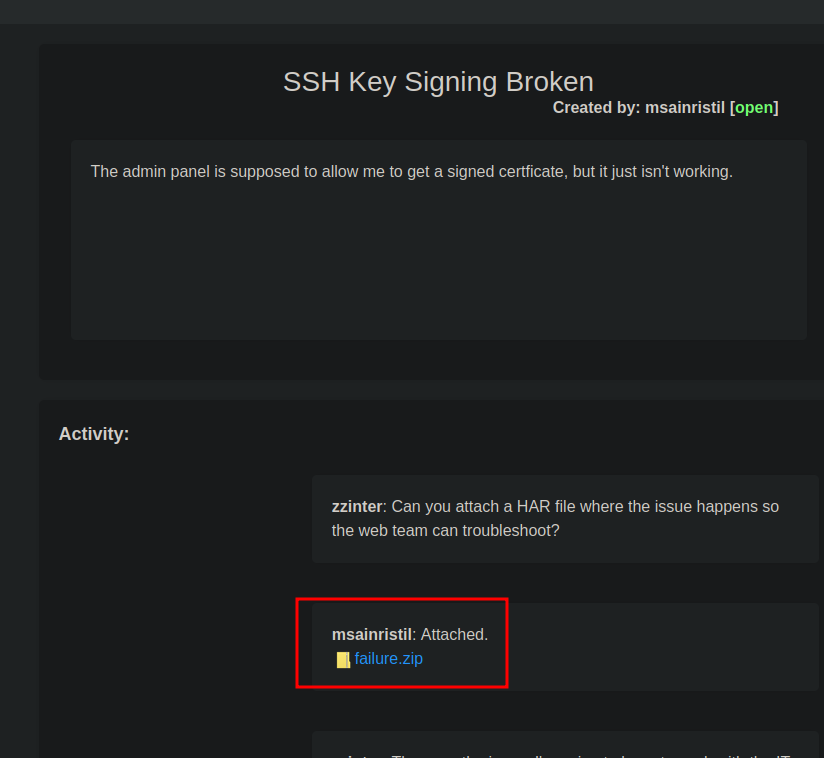Click the dark top navigation bar
This screenshot has height=758, width=824.
pyautogui.click(x=412, y=11)
